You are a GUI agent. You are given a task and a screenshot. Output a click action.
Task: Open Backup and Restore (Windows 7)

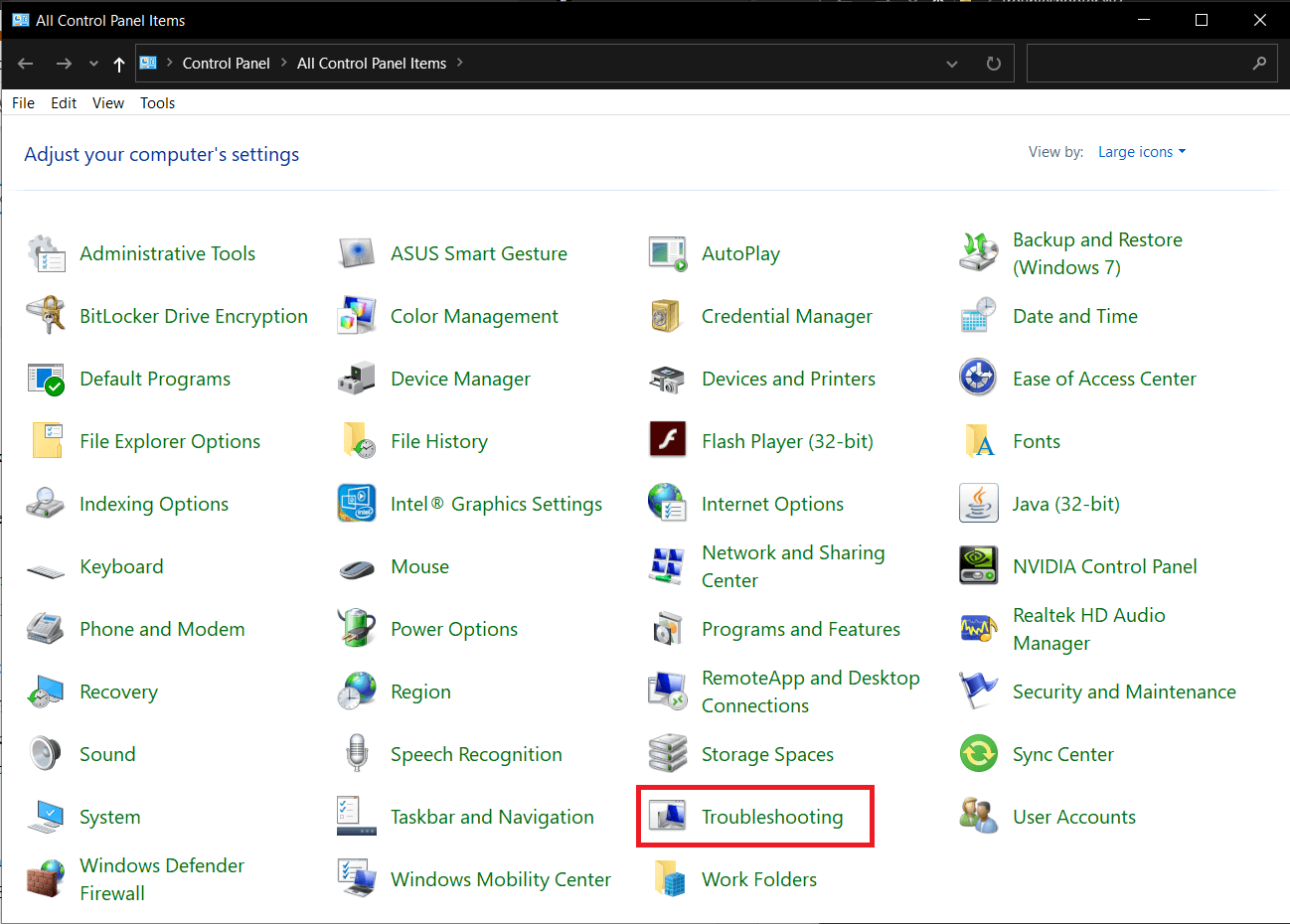1097,251
